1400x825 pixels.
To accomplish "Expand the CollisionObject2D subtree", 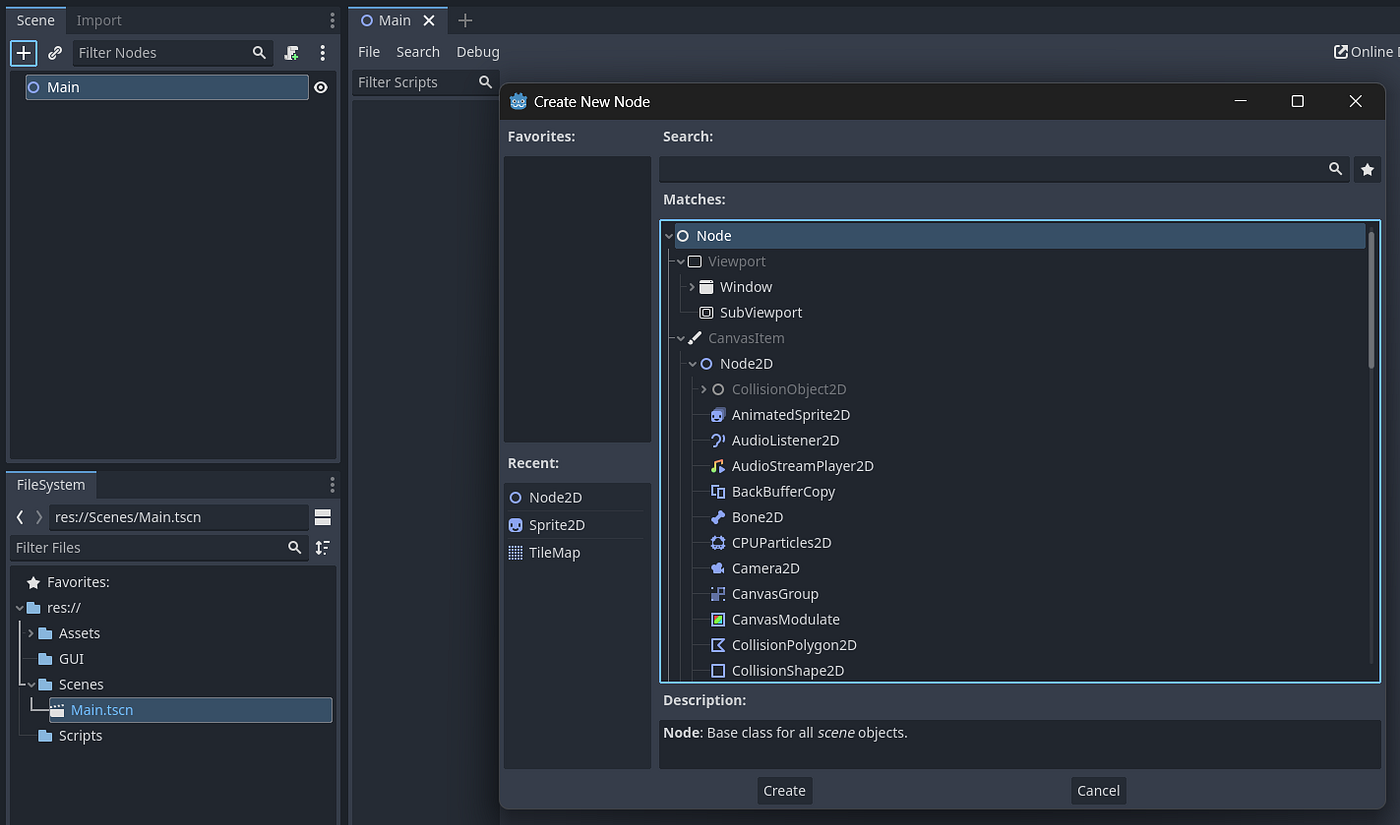I will pyautogui.click(x=704, y=389).
